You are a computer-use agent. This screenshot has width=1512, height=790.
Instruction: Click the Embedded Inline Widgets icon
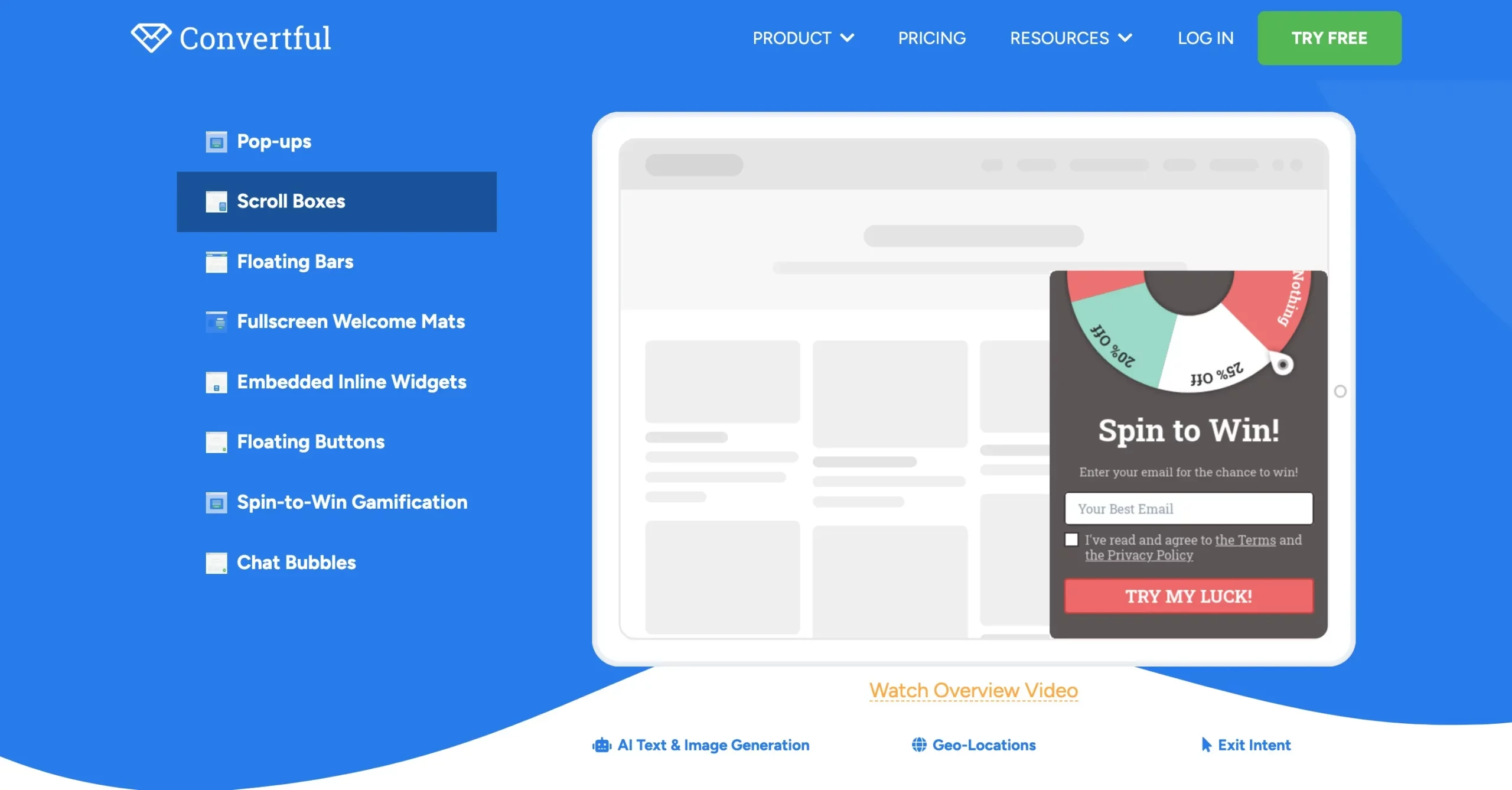coord(215,381)
